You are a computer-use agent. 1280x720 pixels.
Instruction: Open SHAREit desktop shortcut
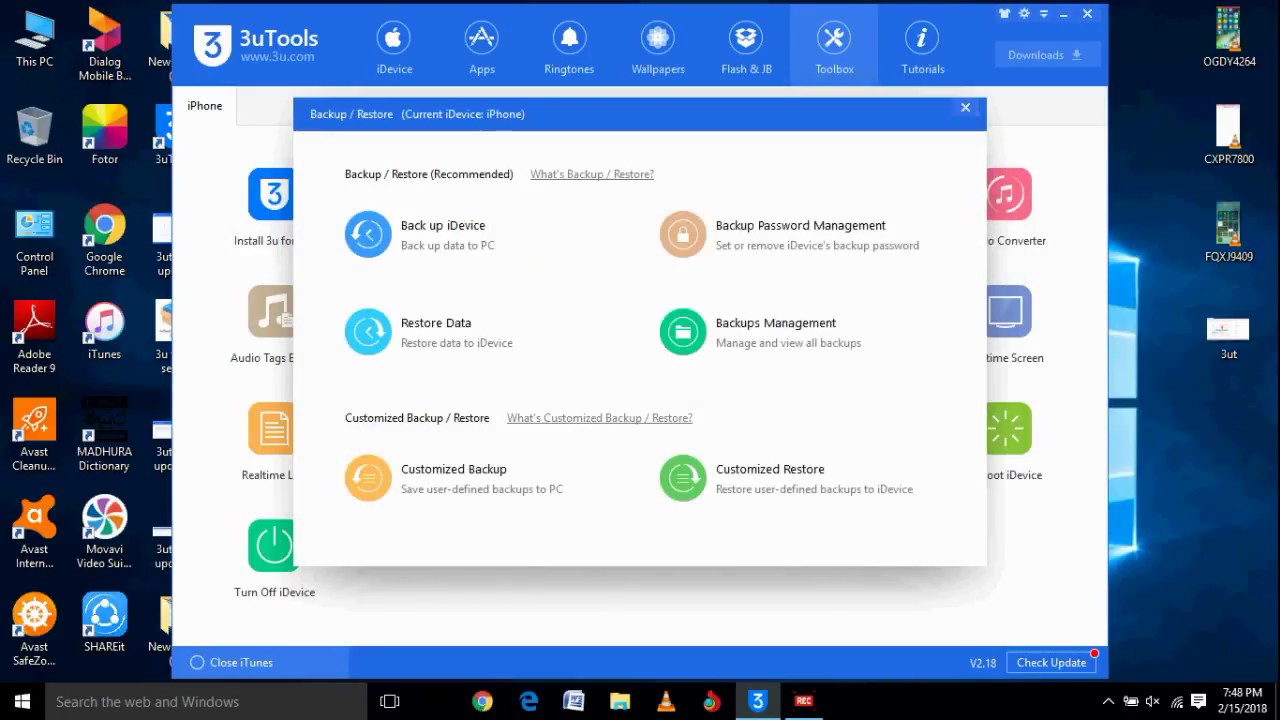[x=104, y=622]
